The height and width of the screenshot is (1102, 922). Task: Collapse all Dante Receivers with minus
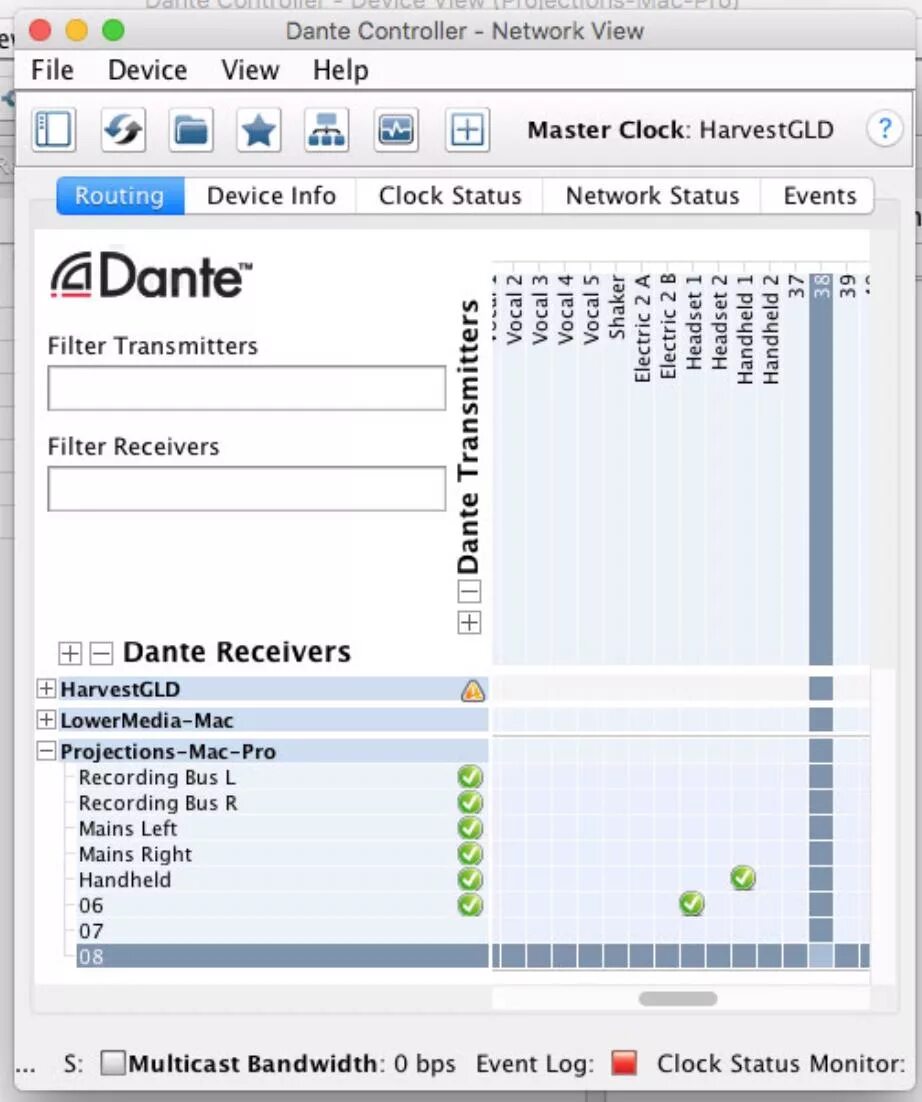point(101,653)
